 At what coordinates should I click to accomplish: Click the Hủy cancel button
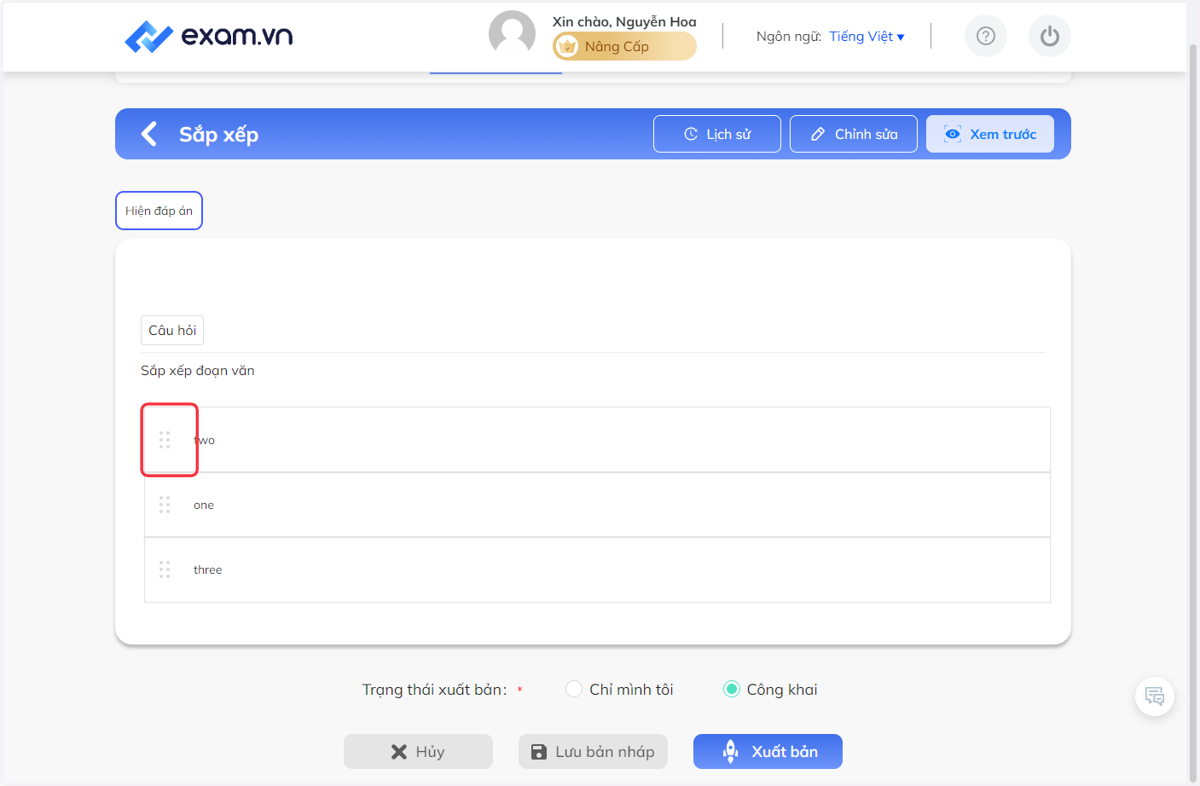pyautogui.click(x=418, y=752)
